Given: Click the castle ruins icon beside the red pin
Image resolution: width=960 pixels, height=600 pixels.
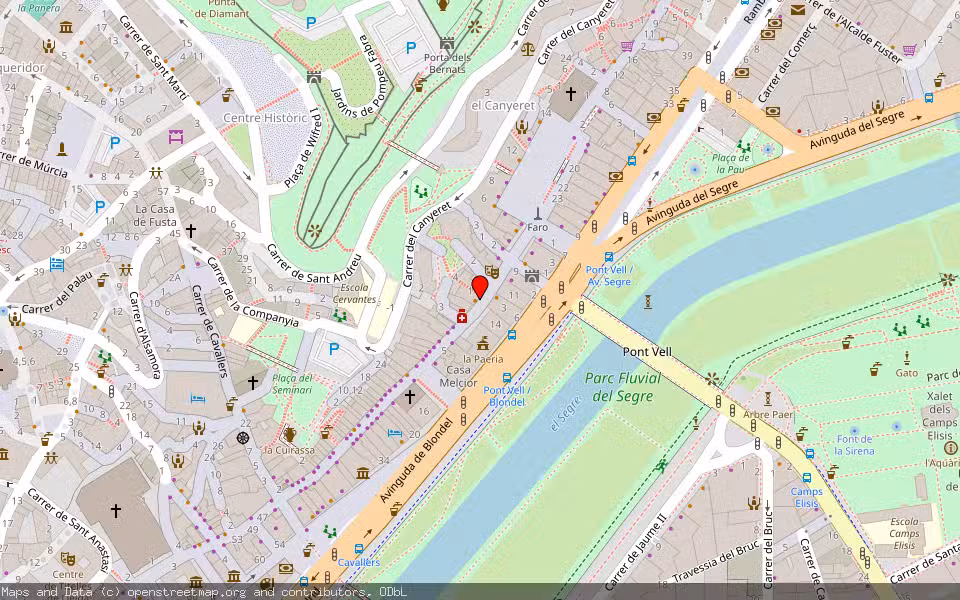Looking at the screenshot, I should (532, 276).
